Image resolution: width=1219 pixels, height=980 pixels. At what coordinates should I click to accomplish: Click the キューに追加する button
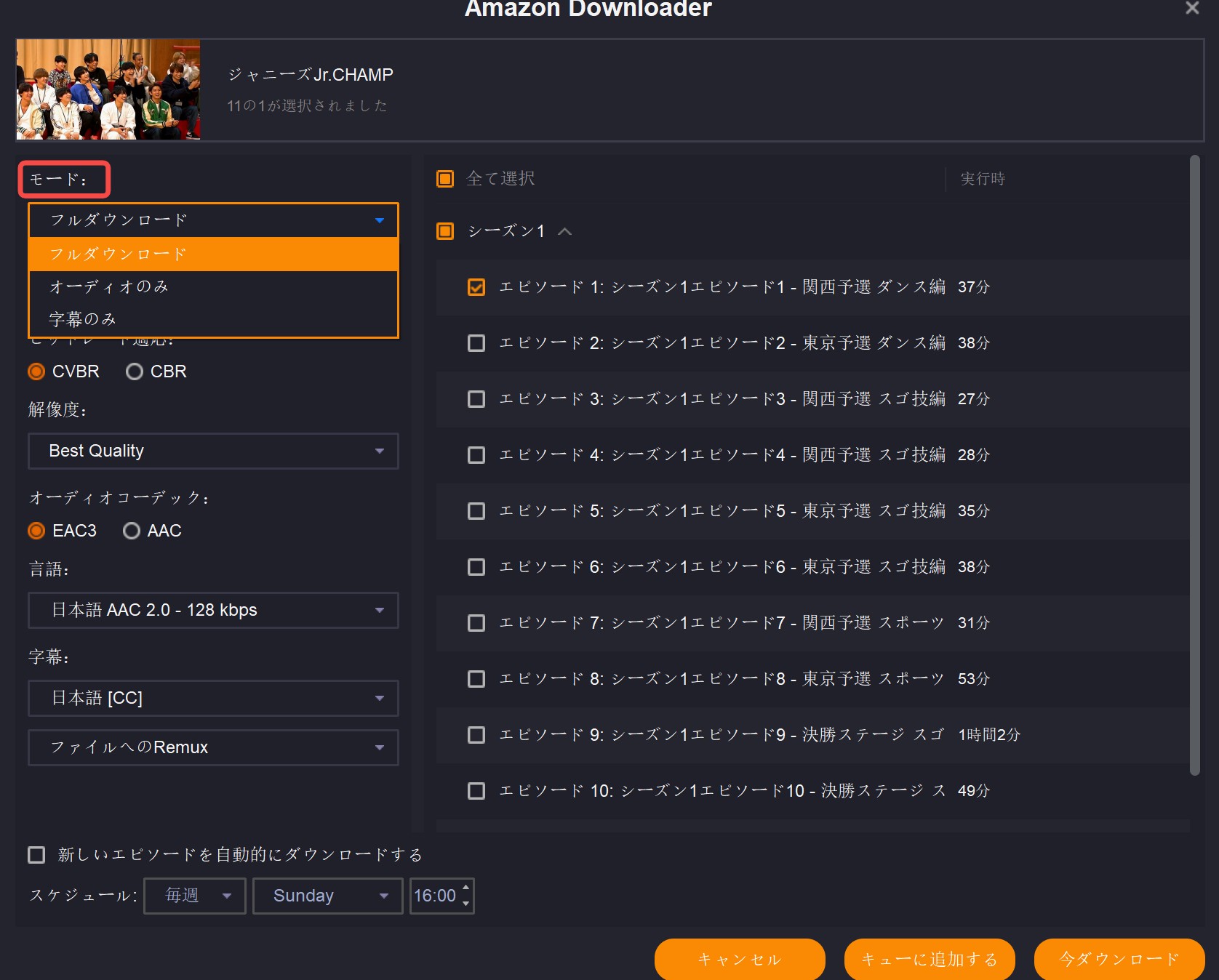click(930, 959)
